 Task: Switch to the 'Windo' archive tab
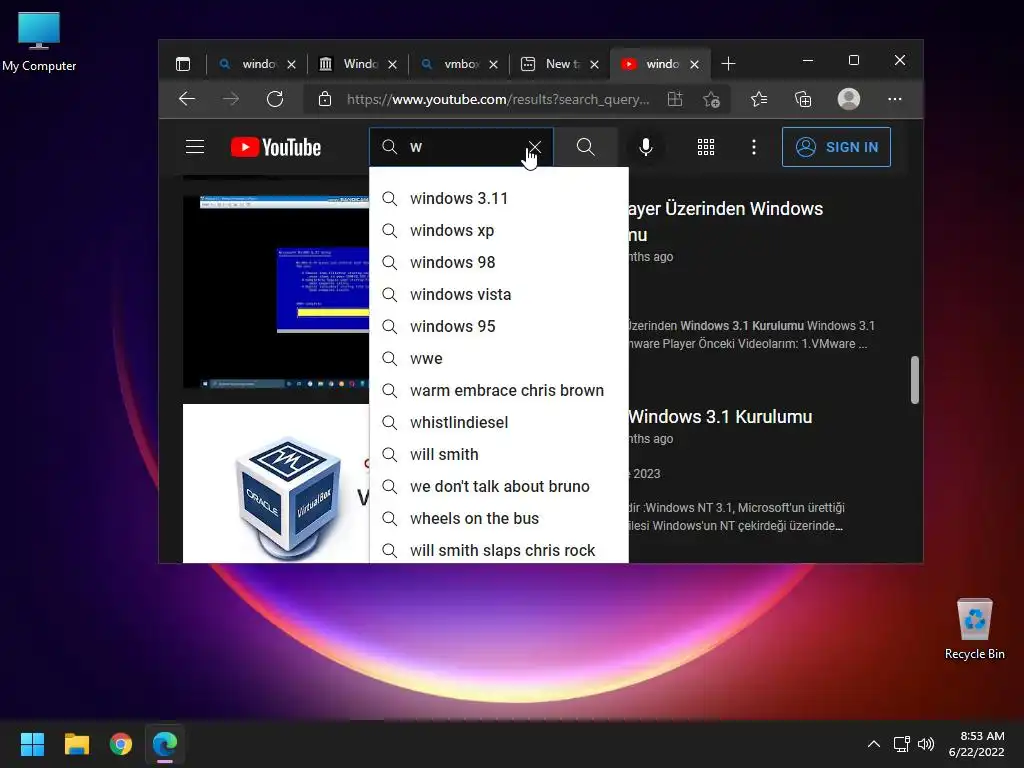[357, 64]
